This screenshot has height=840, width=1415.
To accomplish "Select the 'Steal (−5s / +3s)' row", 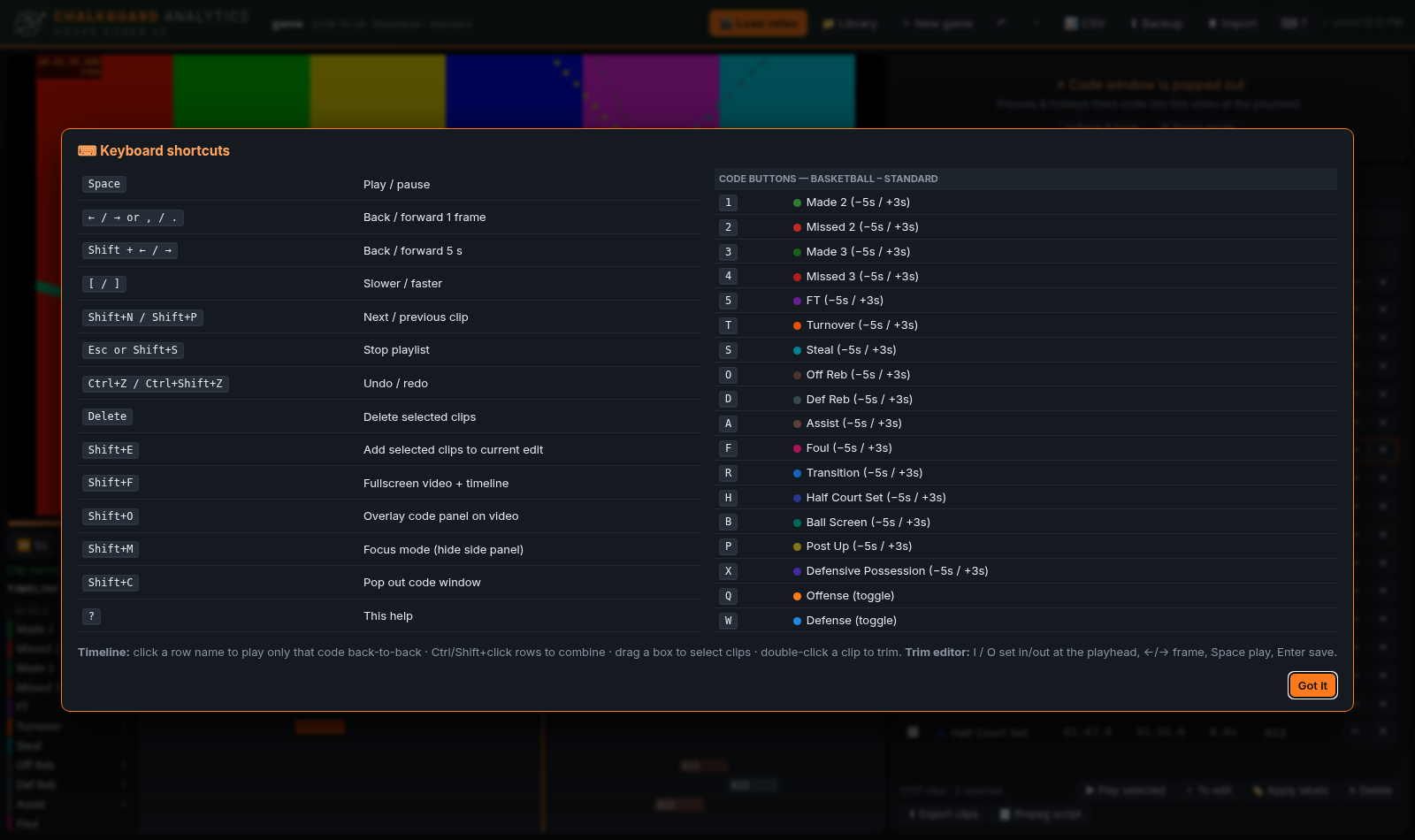I will pyautogui.click(x=1026, y=350).
